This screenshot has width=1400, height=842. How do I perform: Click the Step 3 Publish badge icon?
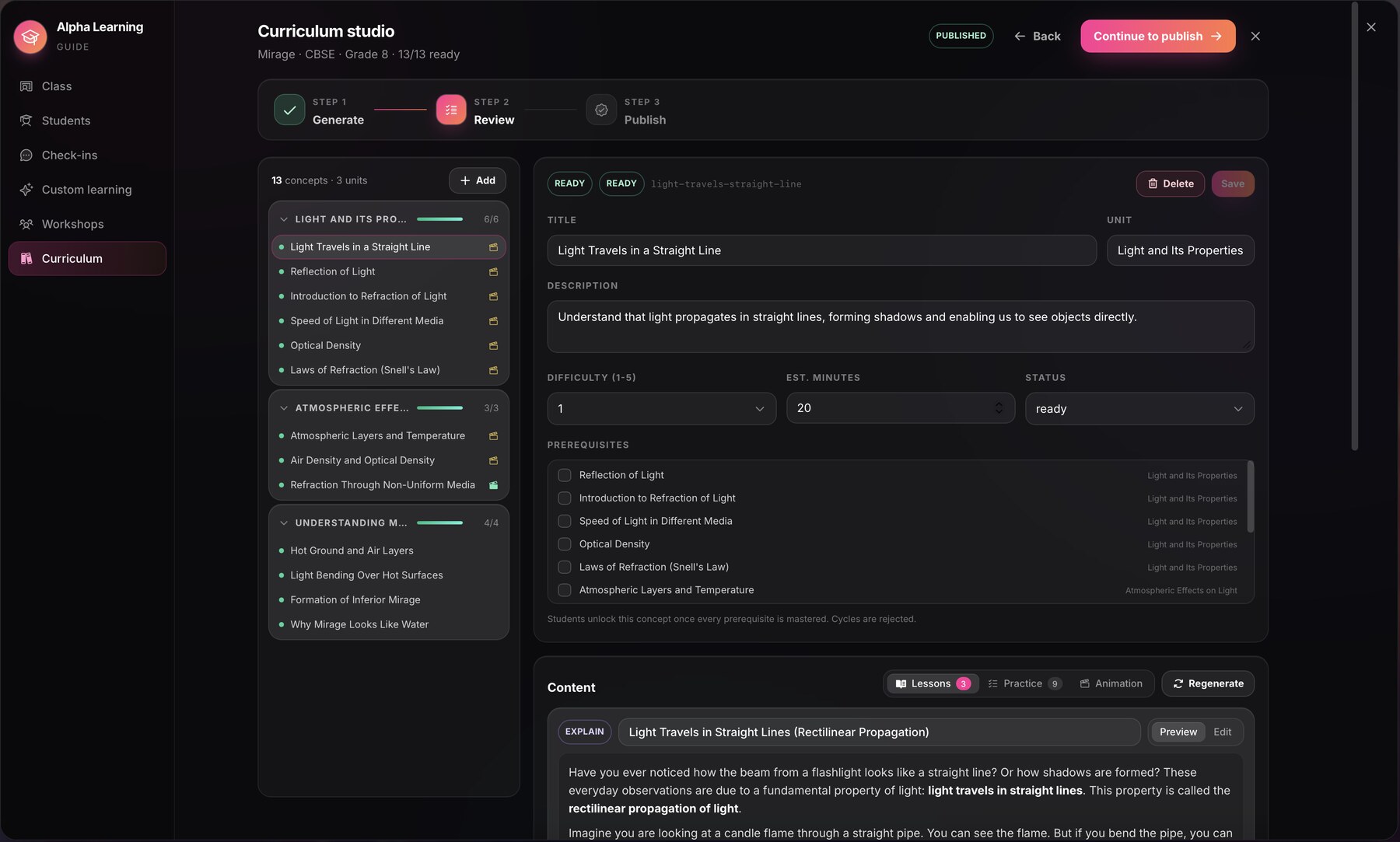click(x=601, y=110)
